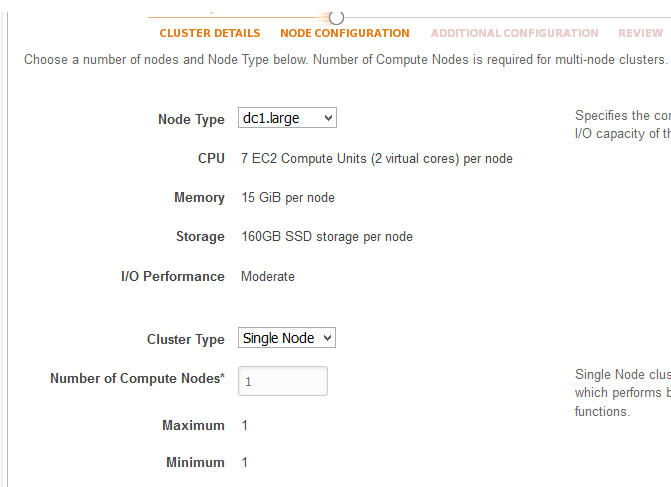Go to the Cluster Details step

coord(209,33)
